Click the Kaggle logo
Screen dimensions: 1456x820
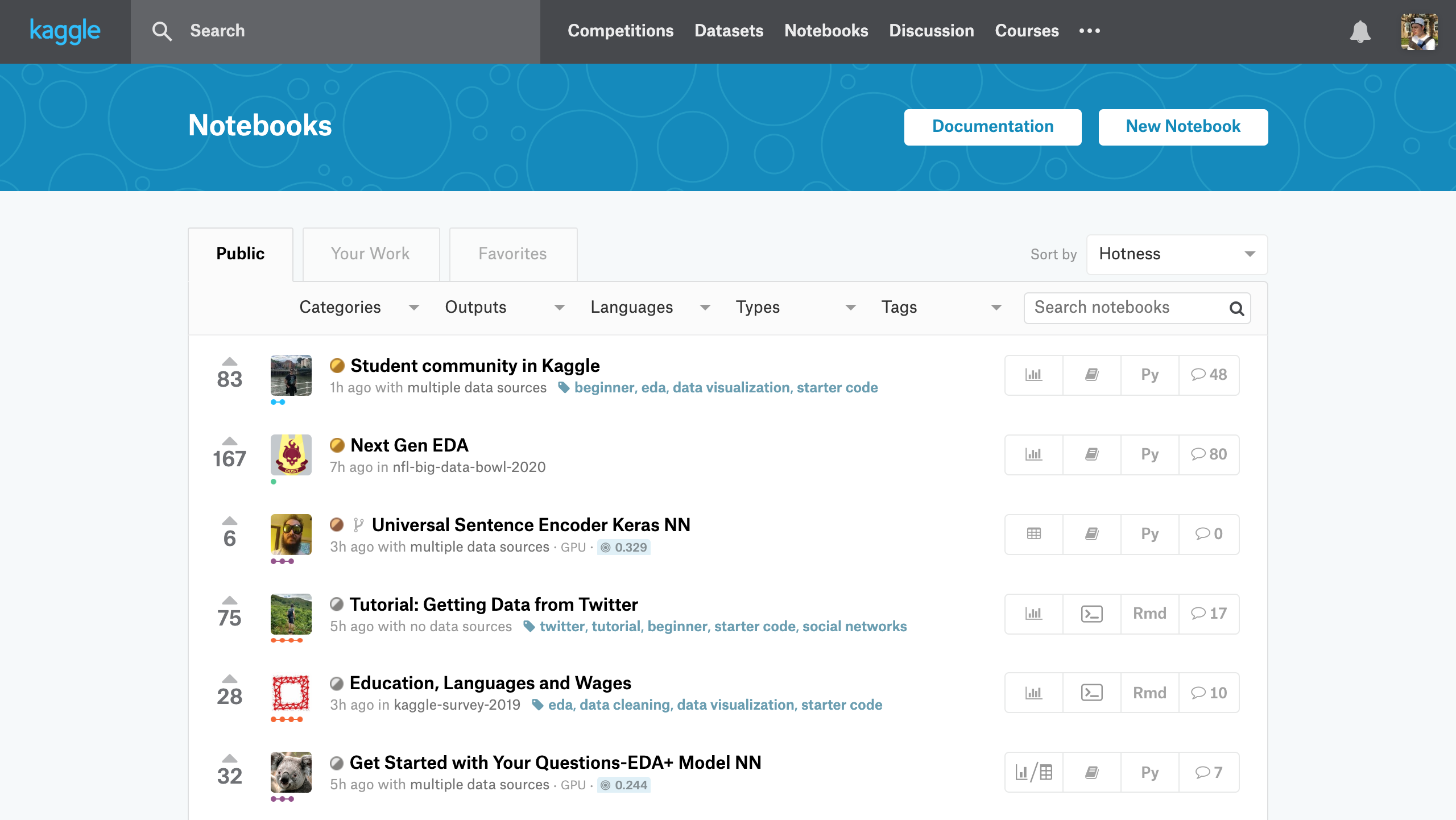point(65,31)
